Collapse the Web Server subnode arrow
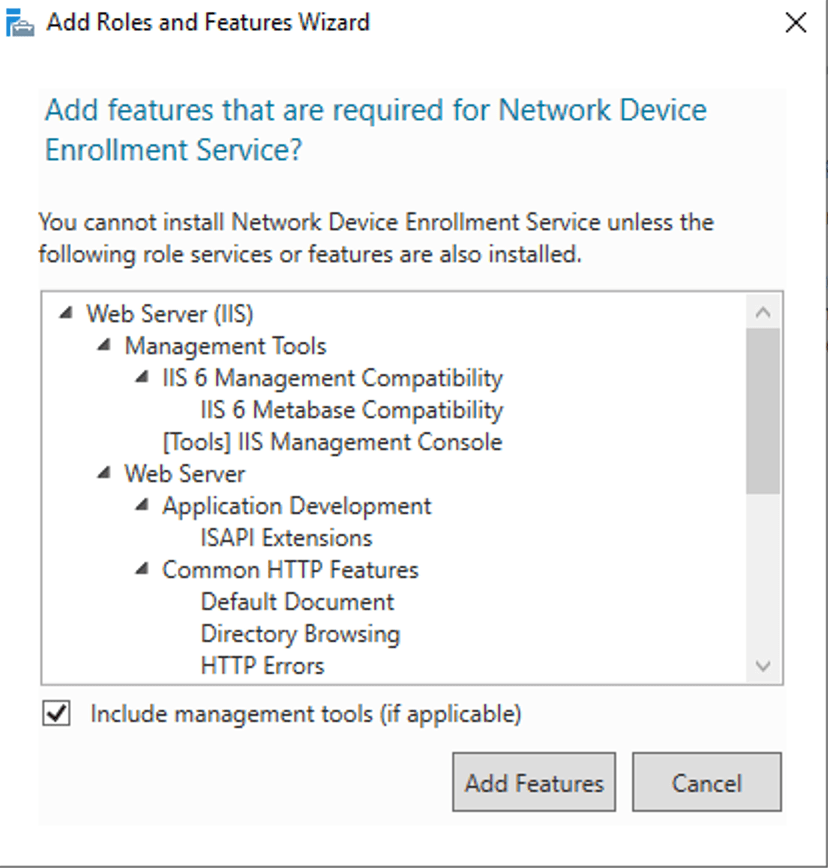 pos(104,474)
